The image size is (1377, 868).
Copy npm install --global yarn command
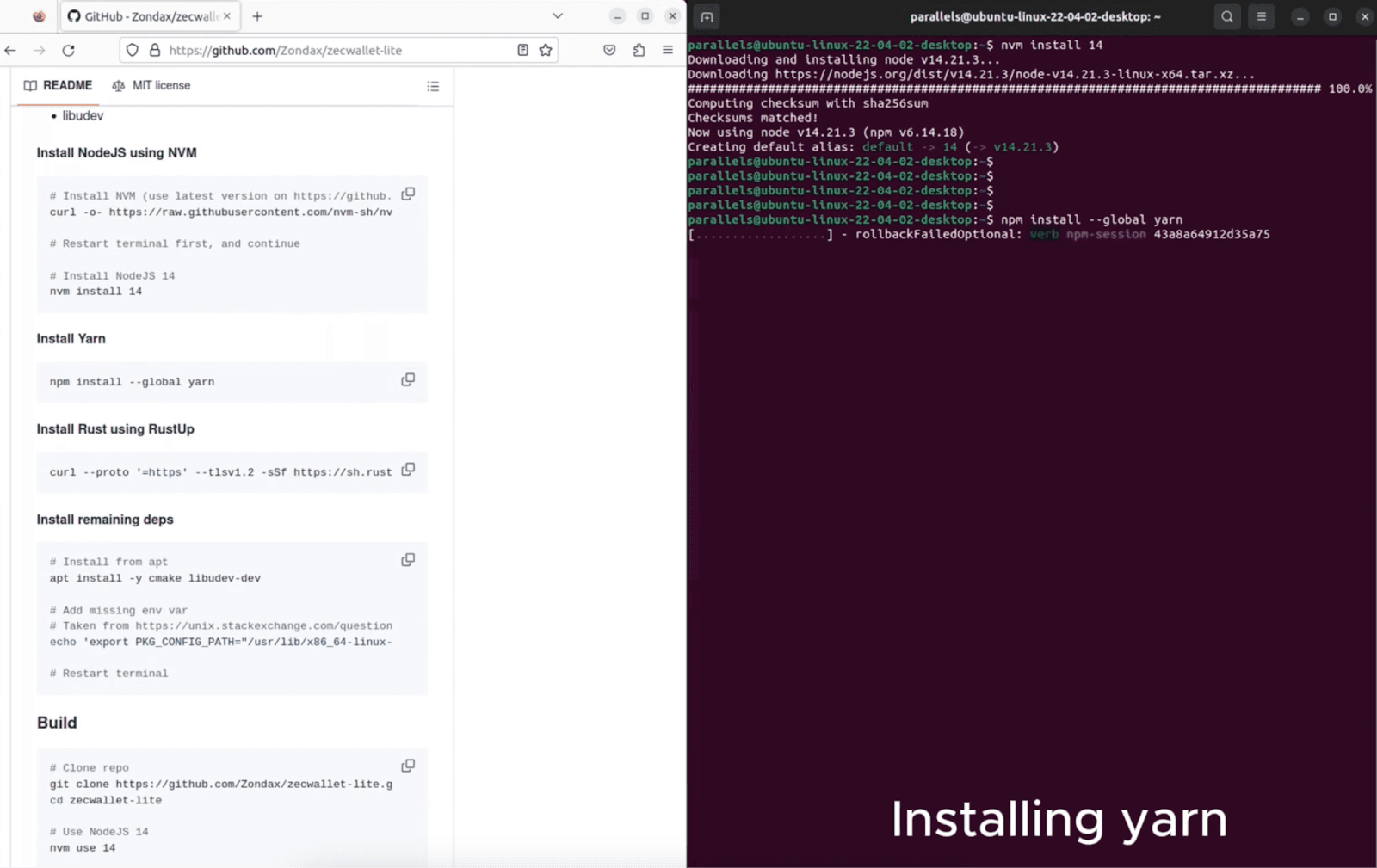tap(408, 379)
